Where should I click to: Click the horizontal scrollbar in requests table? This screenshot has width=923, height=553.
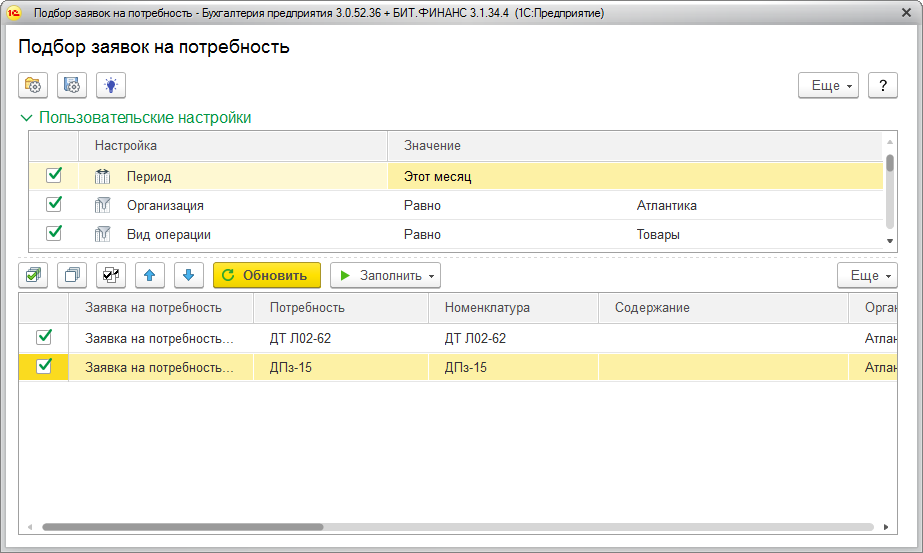pos(182,527)
